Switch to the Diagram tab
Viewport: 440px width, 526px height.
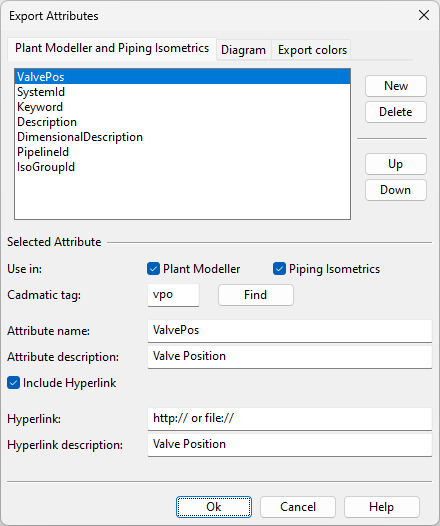tap(243, 50)
